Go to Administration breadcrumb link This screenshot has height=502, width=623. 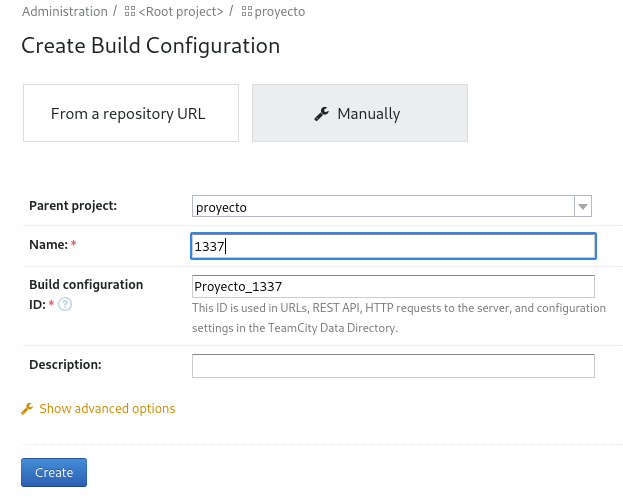[x=65, y=12]
